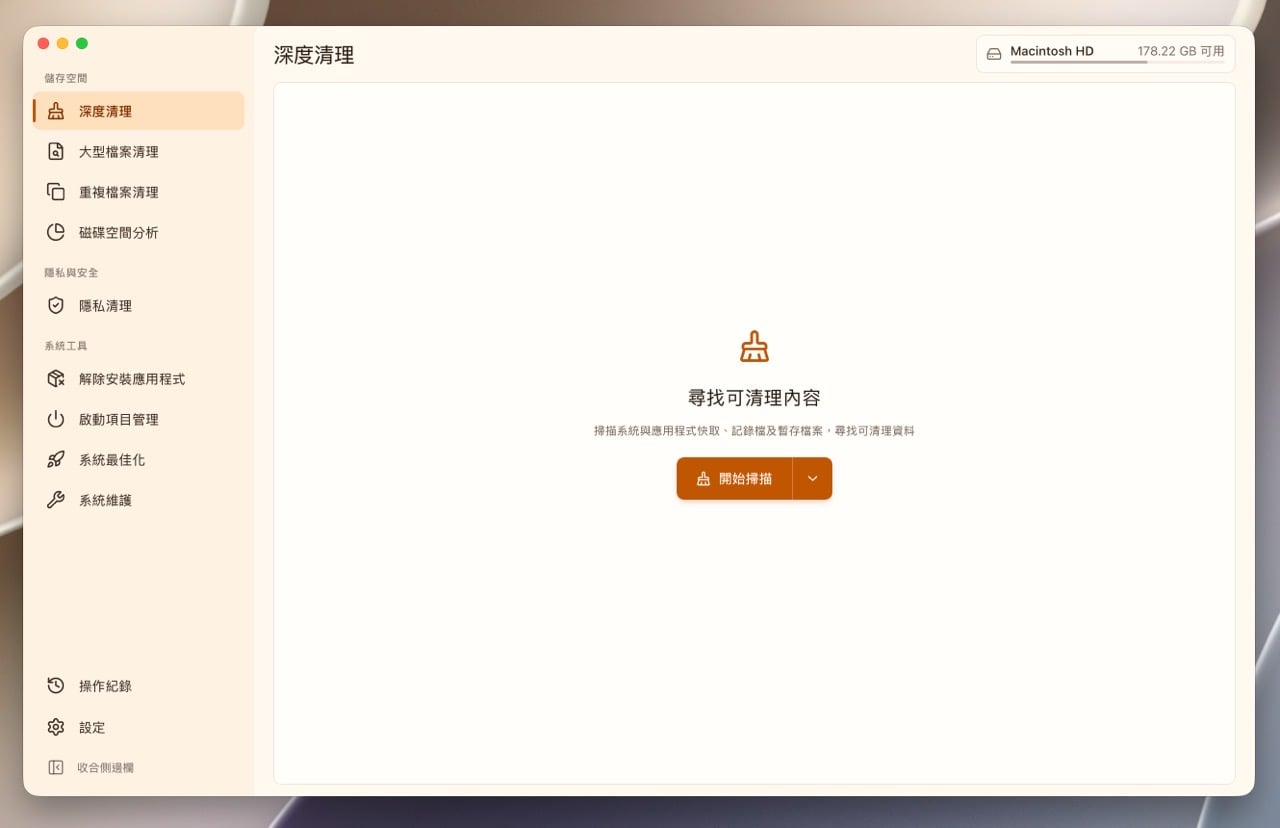The height and width of the screenshot is (828, 1280).
Task: Open the 大型檔案清理 section
Action: click(x=138, y=152)
